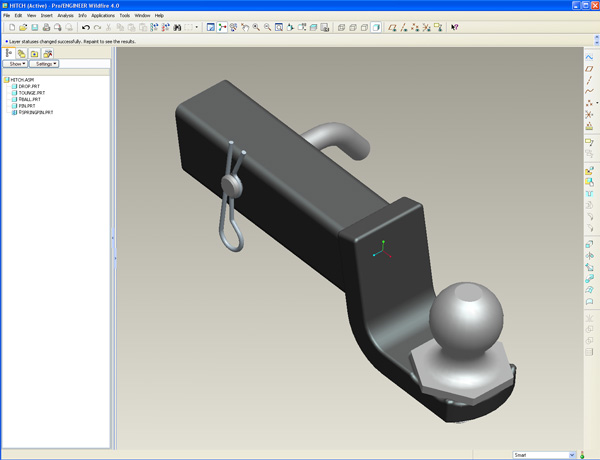Open the Settings dropdown in model tree
Screen dimensions: 600x460
46,63
